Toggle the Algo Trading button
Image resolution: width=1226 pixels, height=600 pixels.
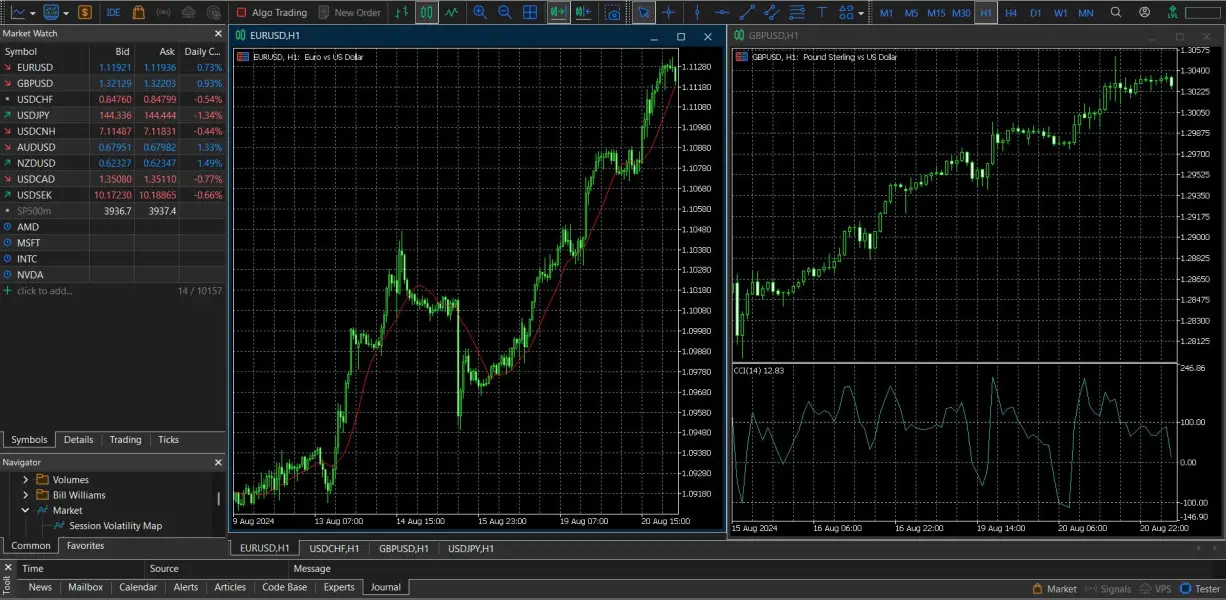point(271,13)
